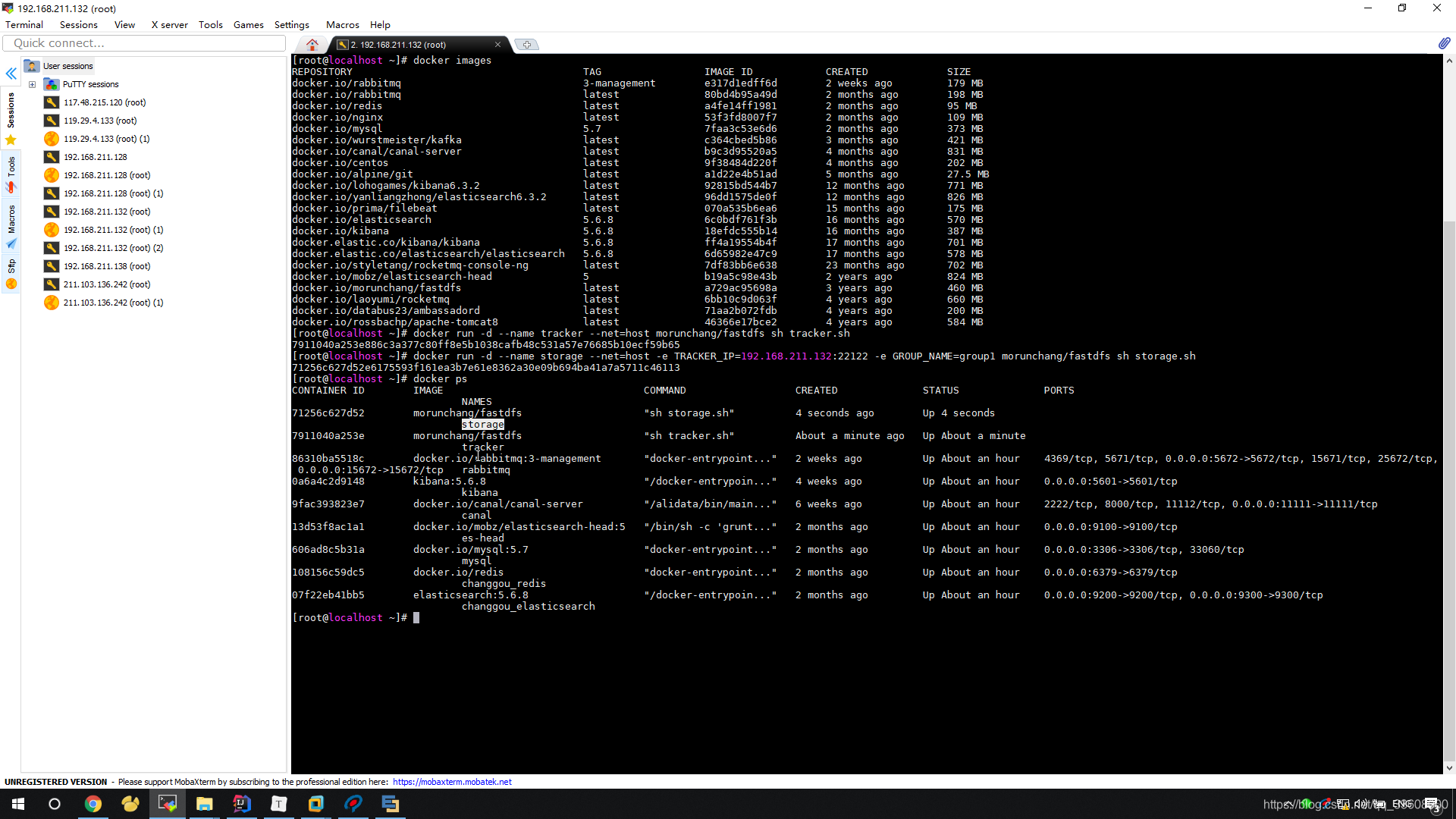Open the mobaxterm.mobatek.net link

click(x=452, y=782)
